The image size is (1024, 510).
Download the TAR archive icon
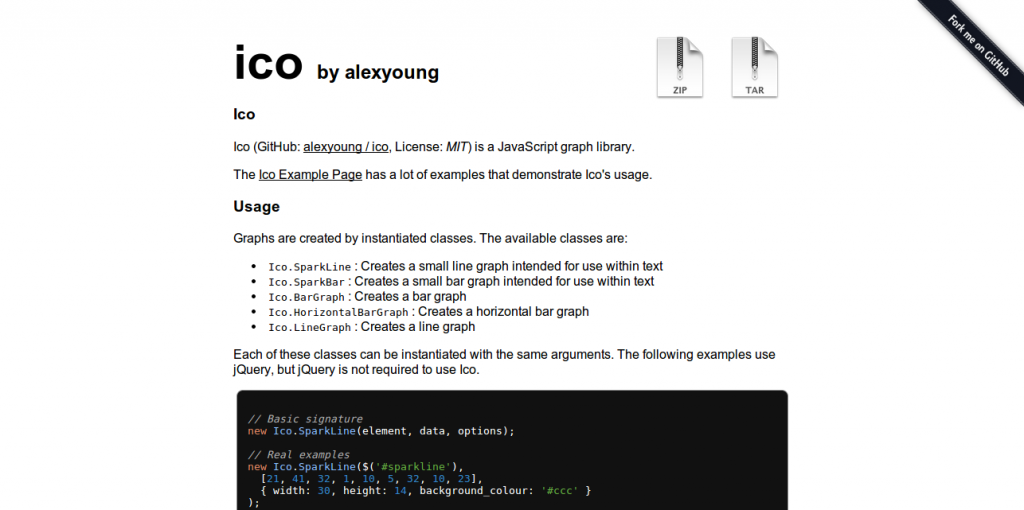click(x=754, y=67)
